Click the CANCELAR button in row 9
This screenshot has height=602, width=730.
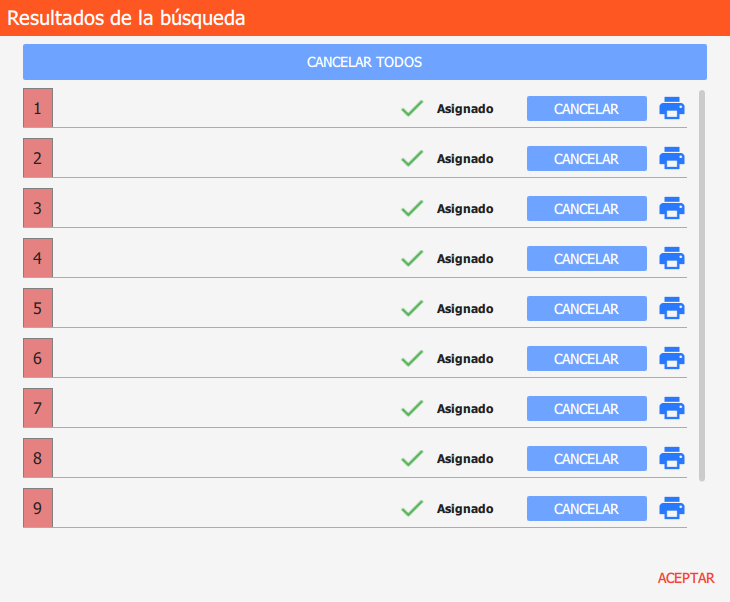click(x=587, y=508)
